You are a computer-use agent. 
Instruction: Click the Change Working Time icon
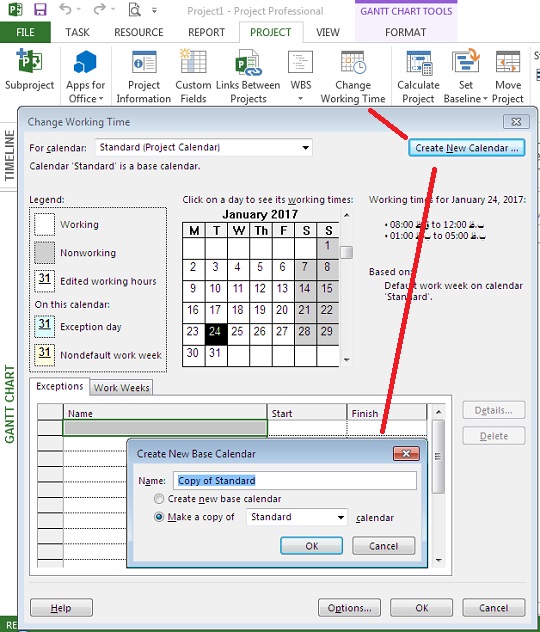tap(353, 63)
